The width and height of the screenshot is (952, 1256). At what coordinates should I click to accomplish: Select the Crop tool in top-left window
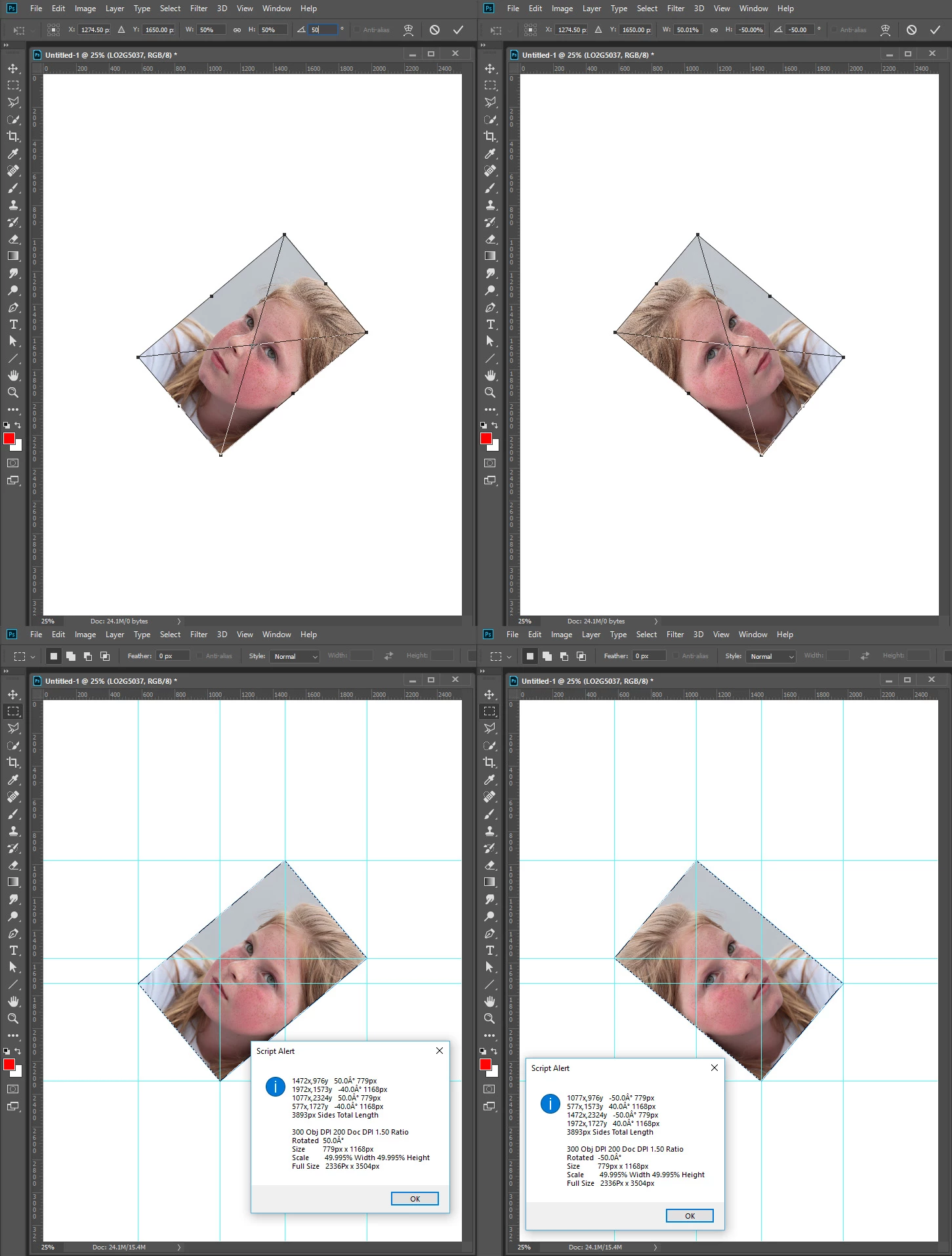(13, 136)
